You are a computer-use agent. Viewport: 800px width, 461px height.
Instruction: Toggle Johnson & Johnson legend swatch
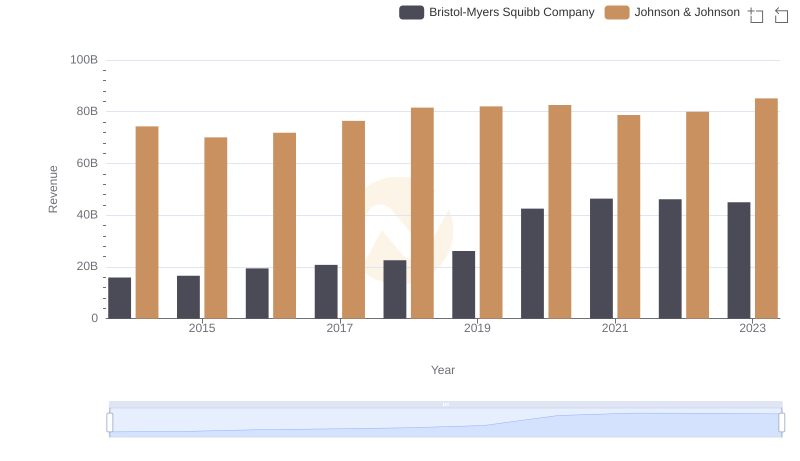click(617, 12)
